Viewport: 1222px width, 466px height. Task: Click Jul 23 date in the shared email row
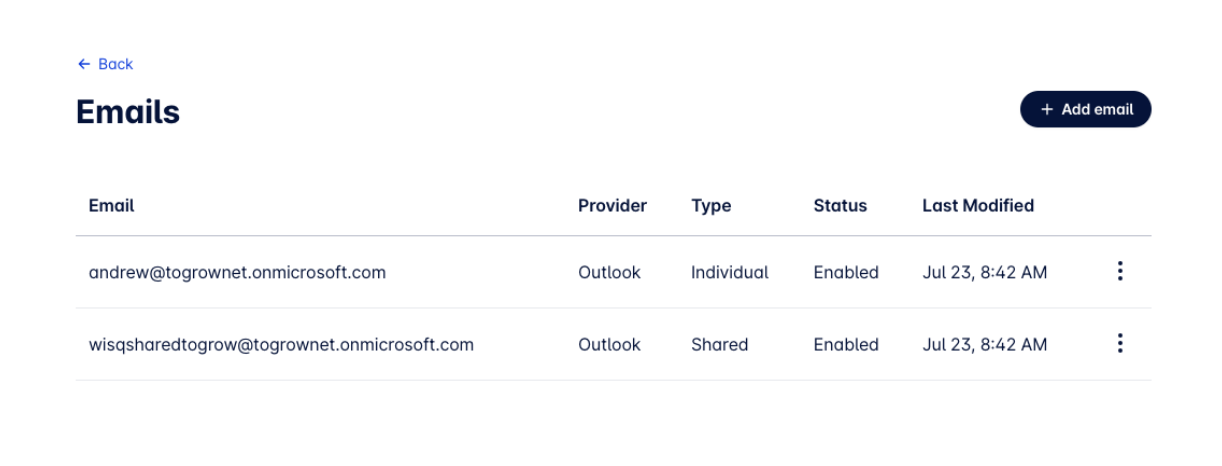(984, 345)
